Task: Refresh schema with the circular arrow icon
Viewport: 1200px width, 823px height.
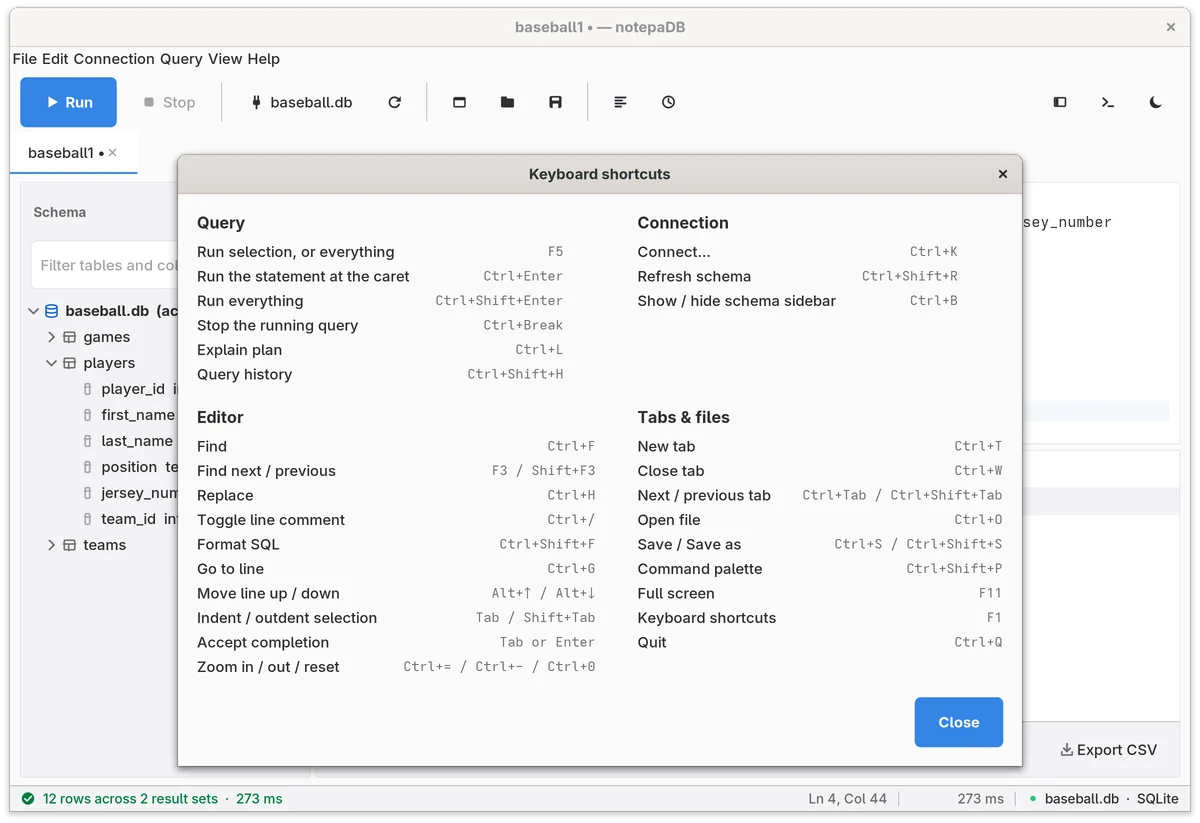Action: [x=394, y=102]
